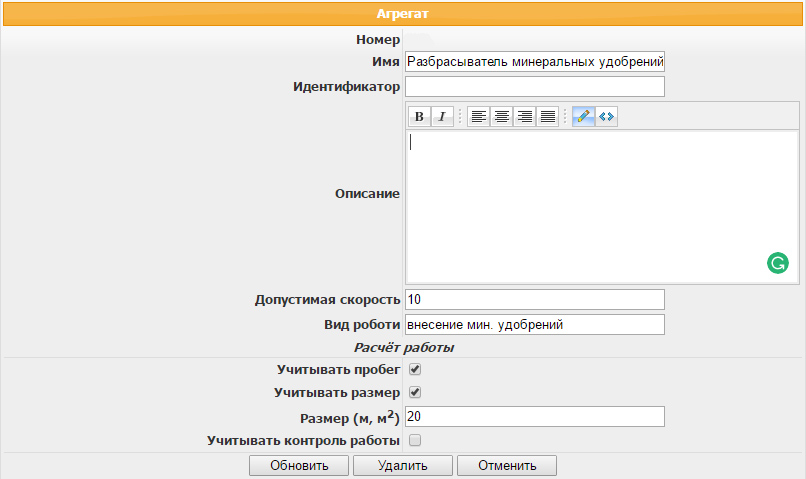806x479 pixels.
Task: Click the Учитывать контроль работы label
Action: click(x=303, y=440)
